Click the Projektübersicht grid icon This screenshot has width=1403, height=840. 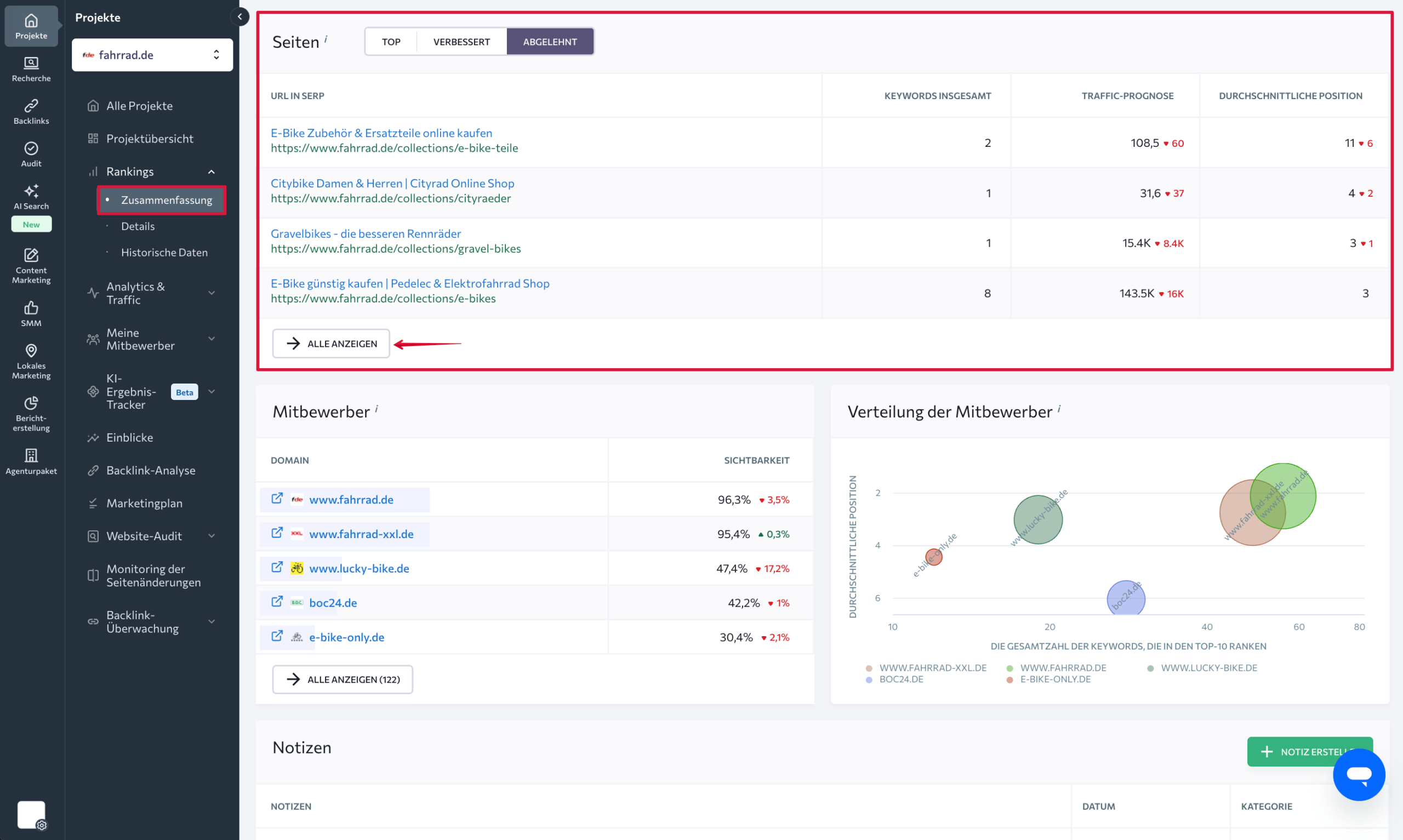point(93,139)
